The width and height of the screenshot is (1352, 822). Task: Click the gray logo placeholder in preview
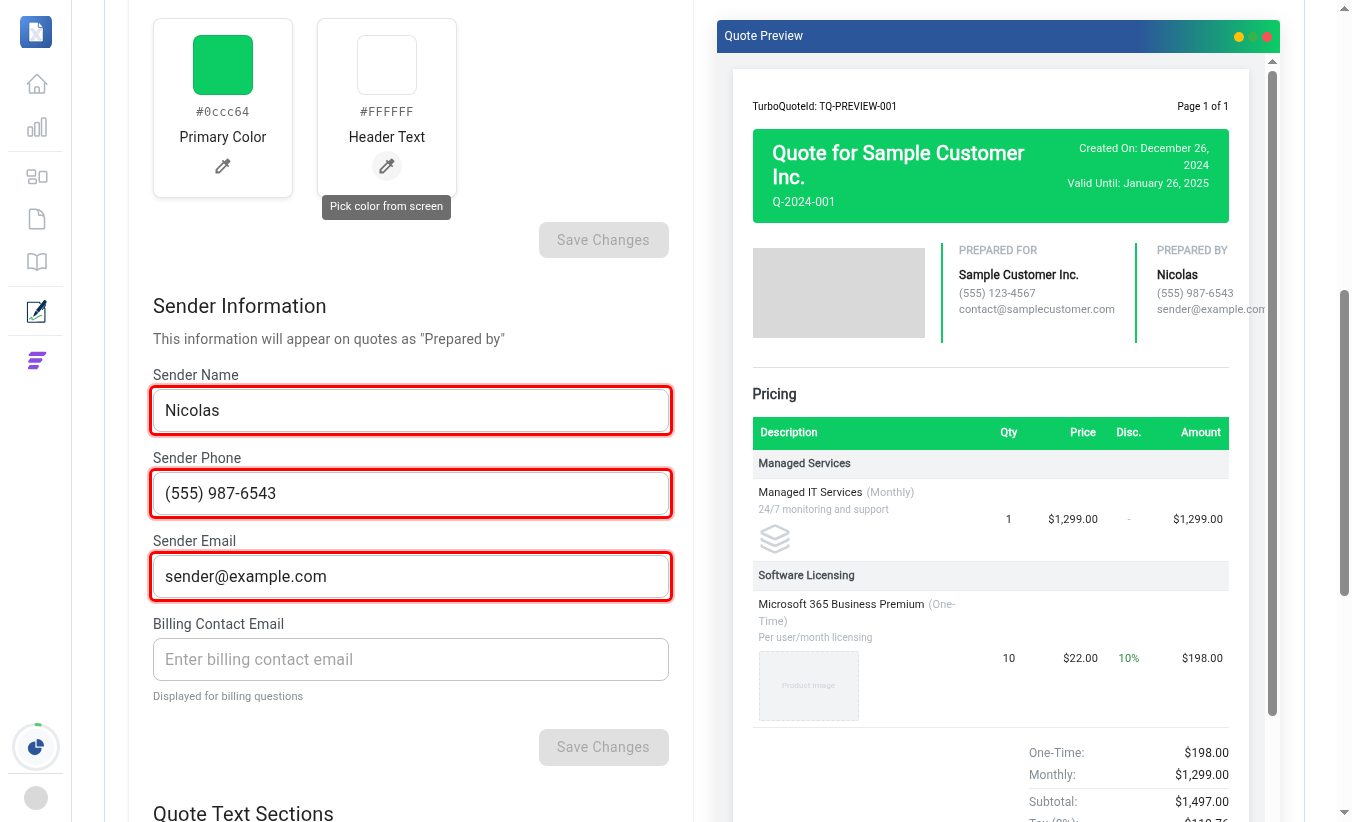click(839, 293)
